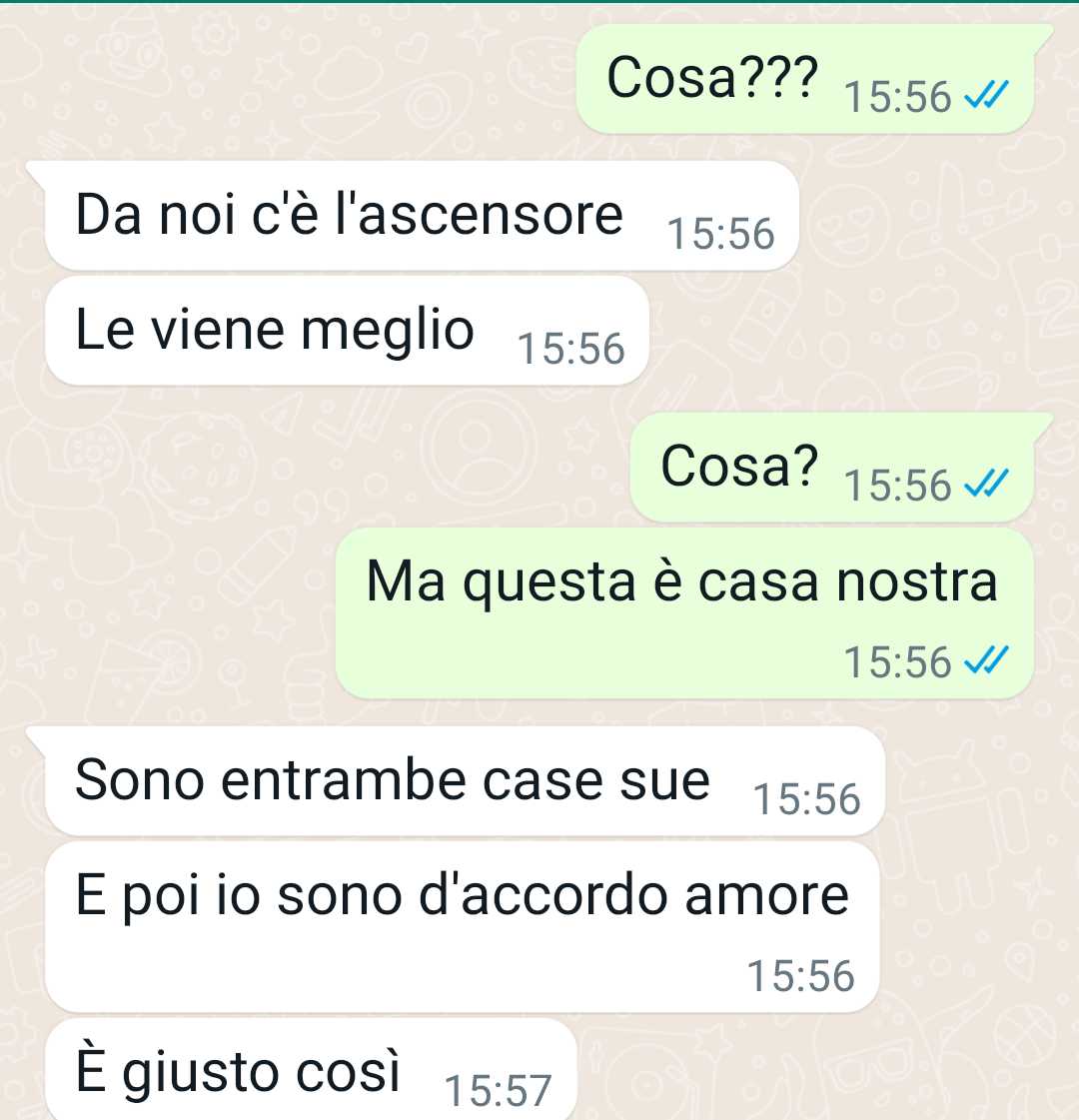The image size is (1079, 1120).
Task: Click the timestamp below 'E poi io sono d'accordo amore'
Action: [800, 976]
